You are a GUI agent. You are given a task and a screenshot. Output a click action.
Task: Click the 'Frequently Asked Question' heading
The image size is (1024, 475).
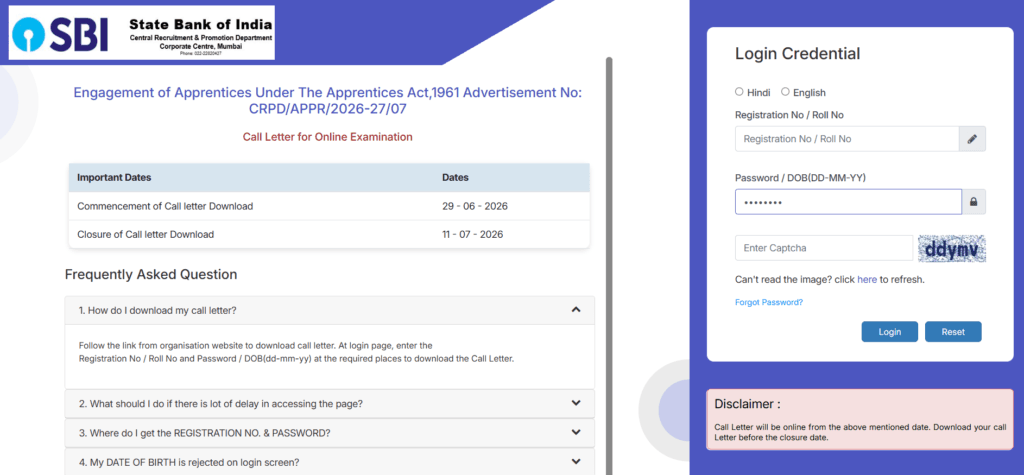coord(151,274)
